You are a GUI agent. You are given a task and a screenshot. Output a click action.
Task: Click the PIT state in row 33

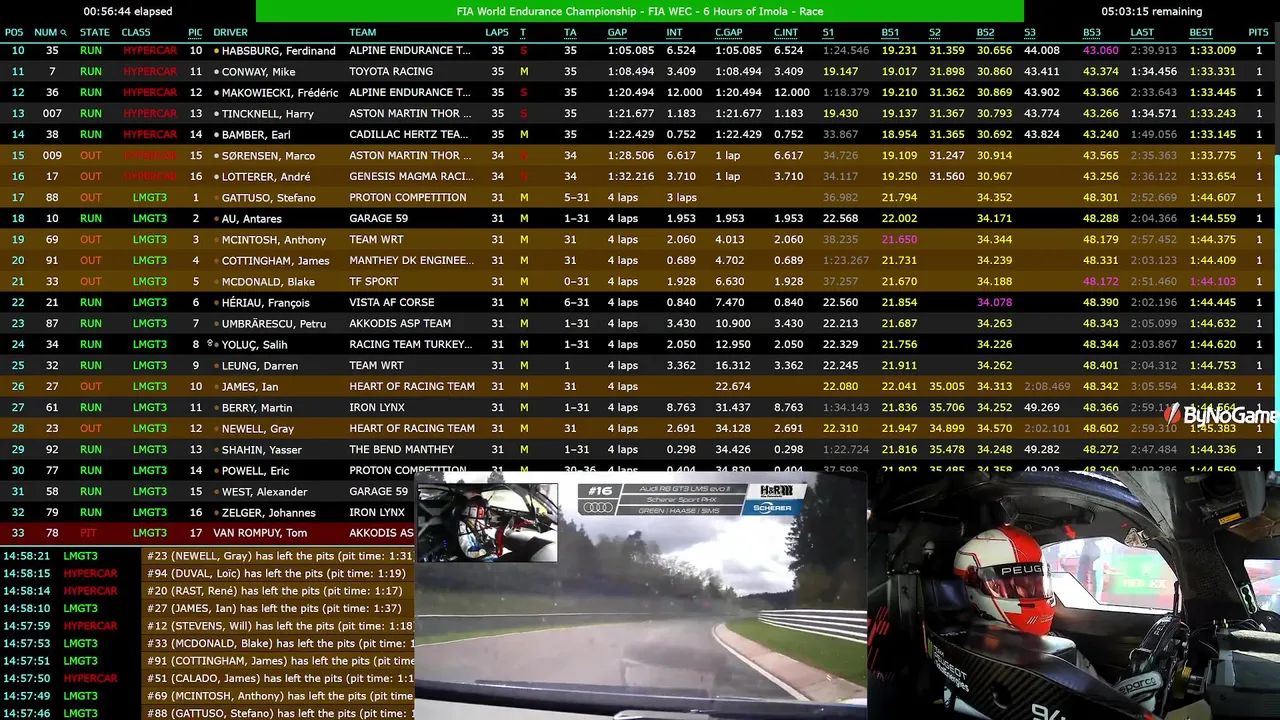tap(88, 533)
